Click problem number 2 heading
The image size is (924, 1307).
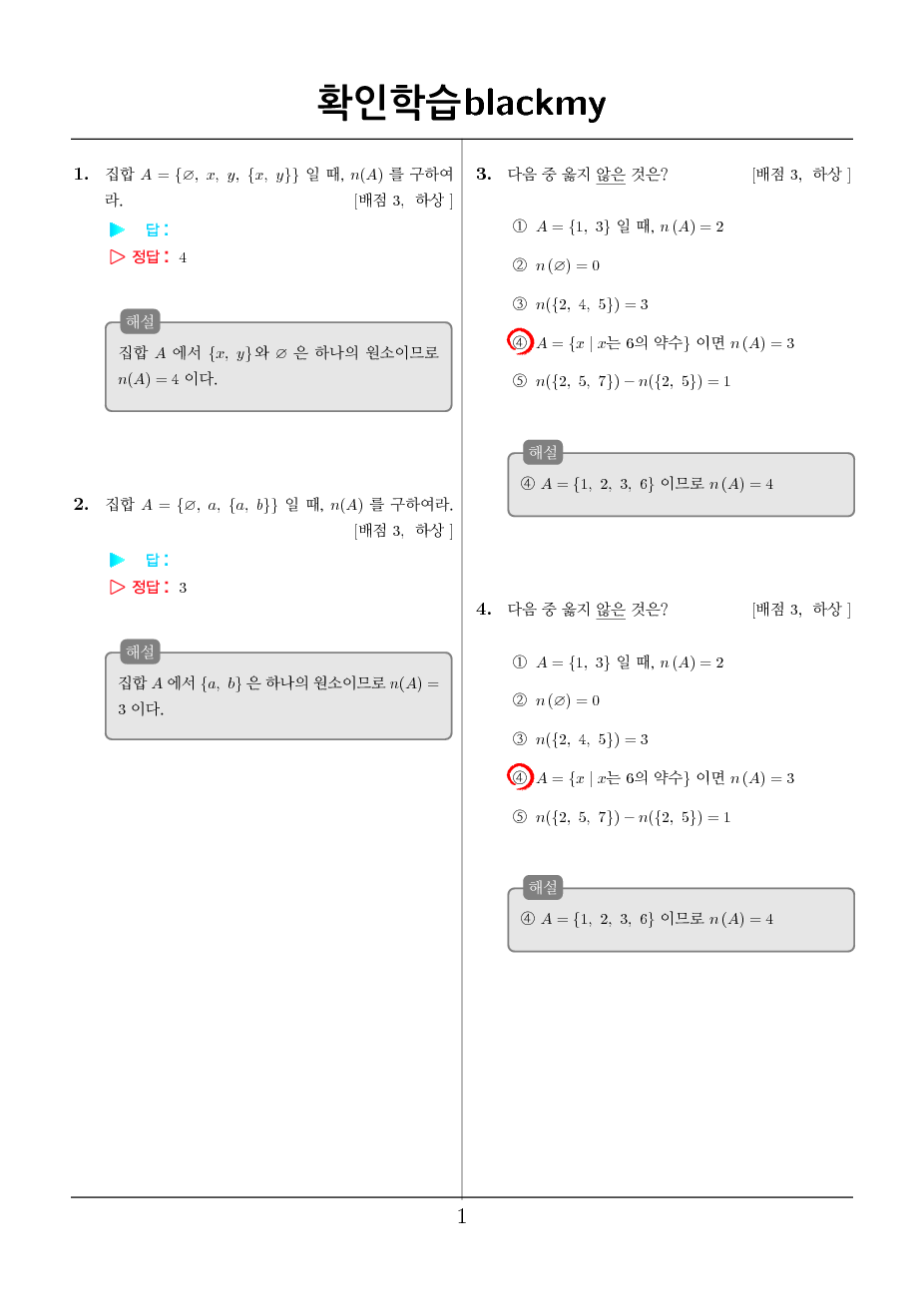[81, 504]
